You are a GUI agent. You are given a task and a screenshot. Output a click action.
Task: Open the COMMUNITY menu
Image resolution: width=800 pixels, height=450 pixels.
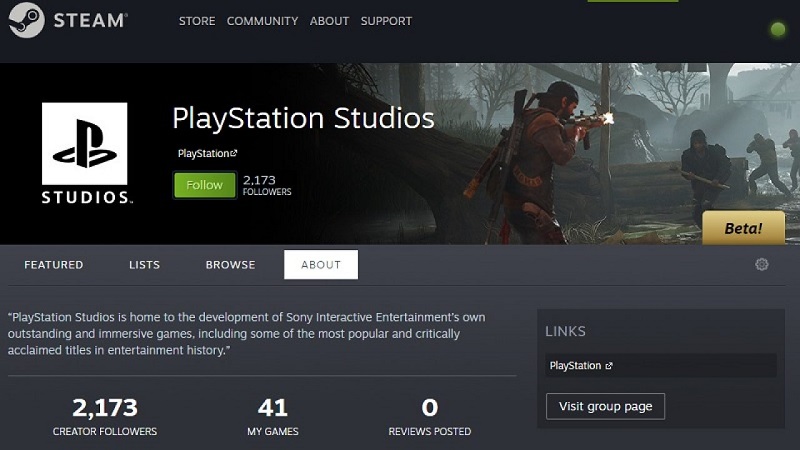point(262,21)
